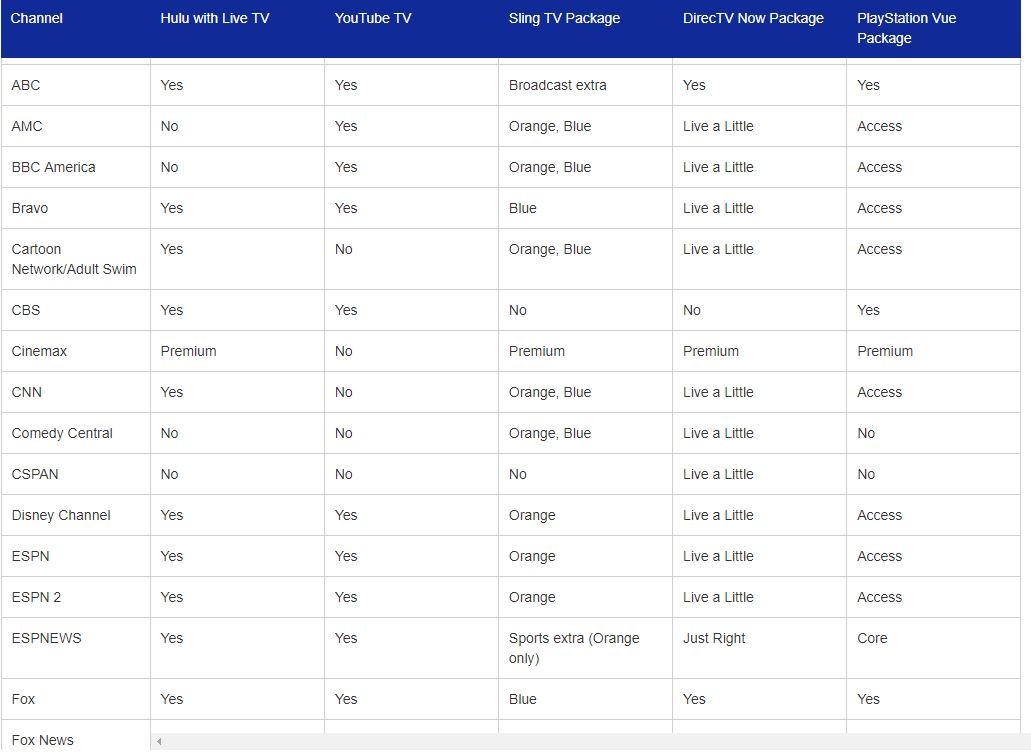This screenshot has height=754, width=1031.
Task: Click PlayStation Vue "No" for Comedy Central
Action: click(x=867, y=433)
